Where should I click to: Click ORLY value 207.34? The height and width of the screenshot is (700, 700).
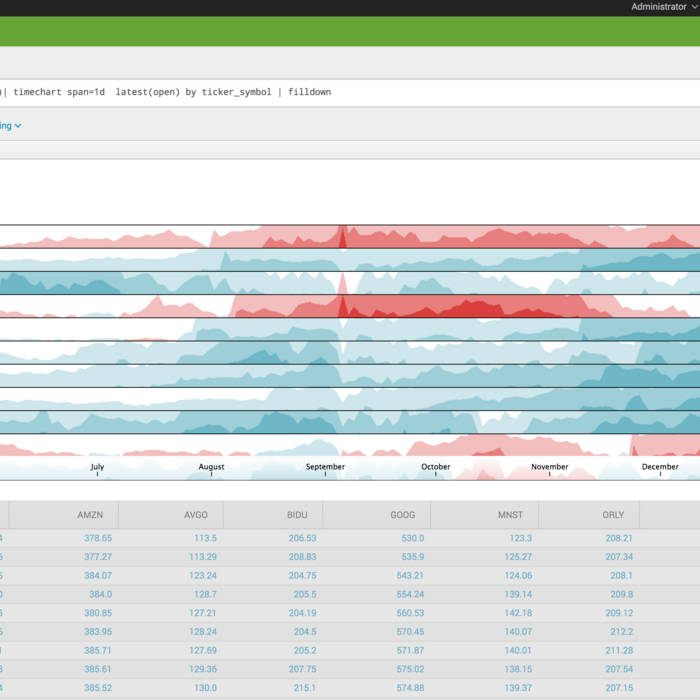pos(619,557)
